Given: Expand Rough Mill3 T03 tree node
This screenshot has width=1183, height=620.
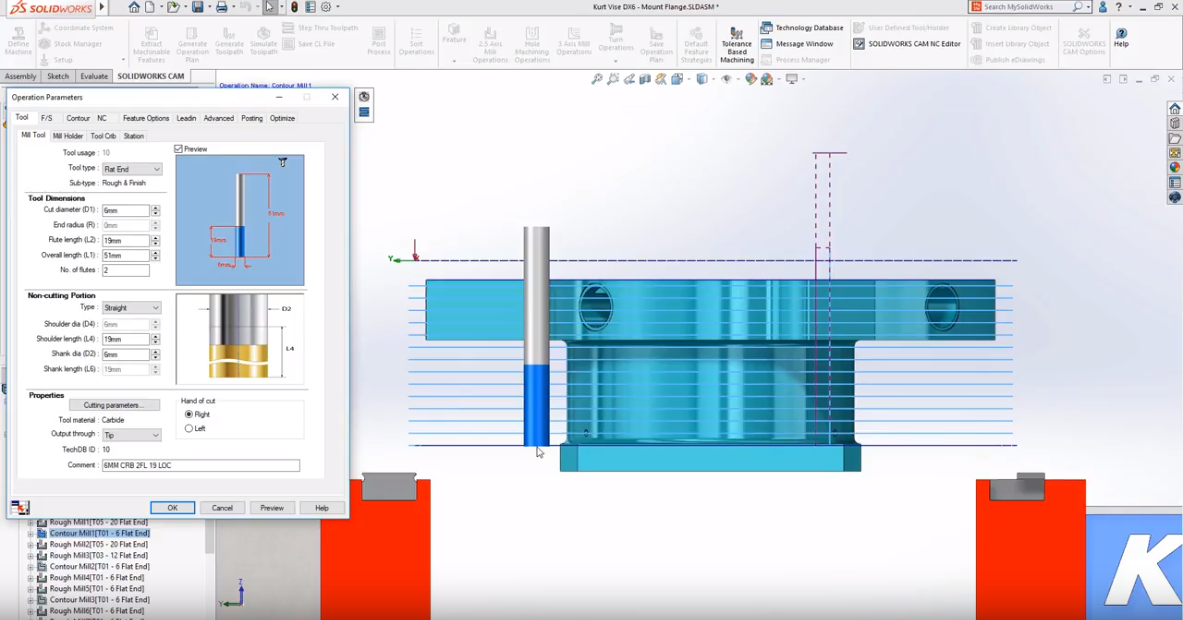Looking at the screenshot, I should (x=31, y=555).
